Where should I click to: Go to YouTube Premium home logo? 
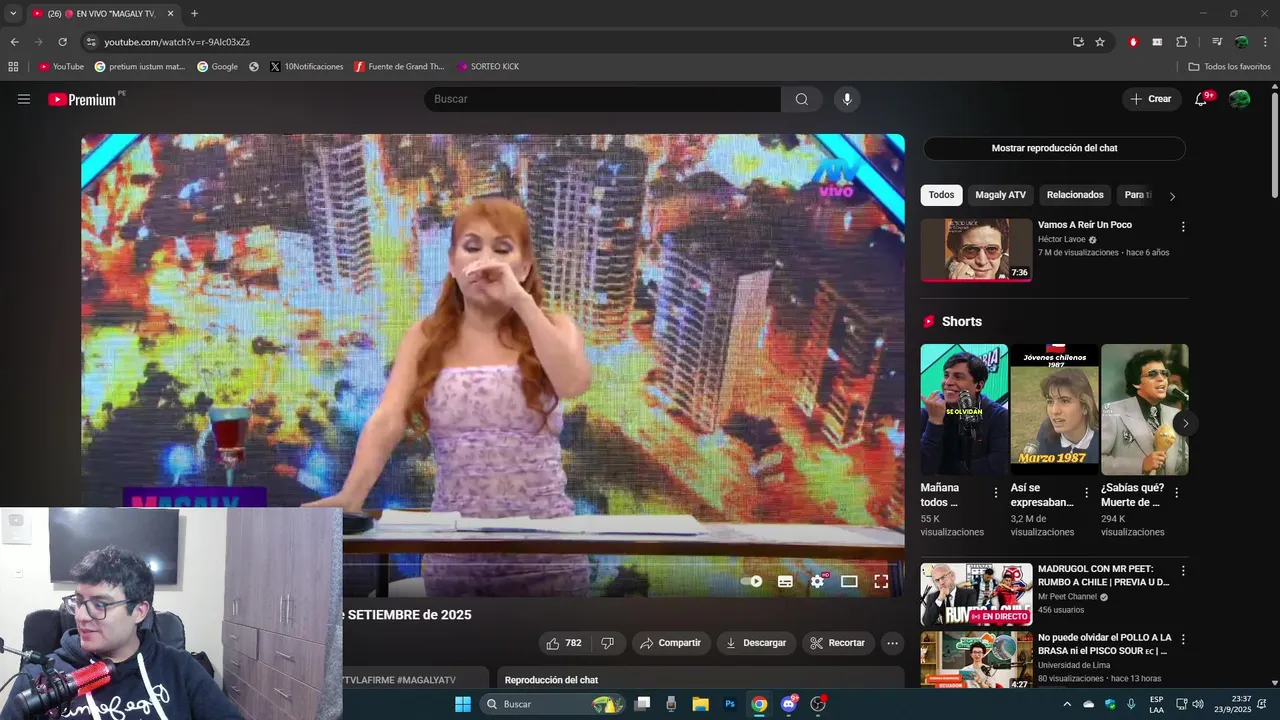[x=82, y=99]
